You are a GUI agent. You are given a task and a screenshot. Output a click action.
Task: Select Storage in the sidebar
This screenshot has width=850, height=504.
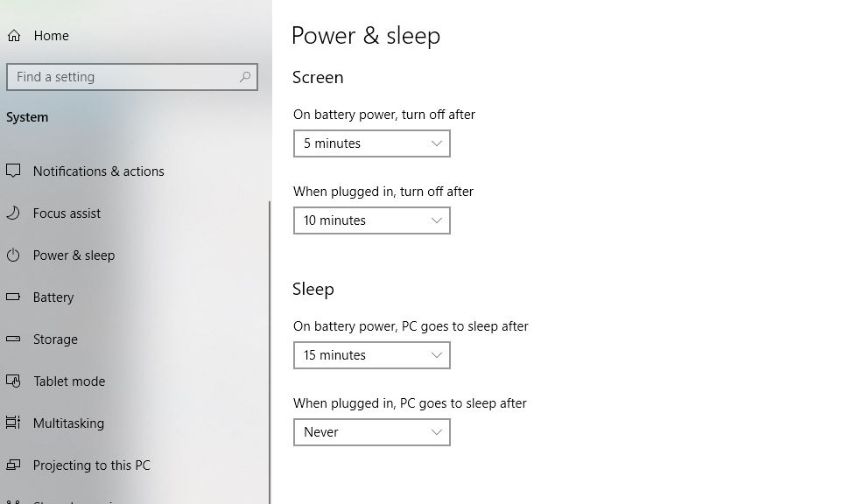pyautogui.click(x=55, y=339)
